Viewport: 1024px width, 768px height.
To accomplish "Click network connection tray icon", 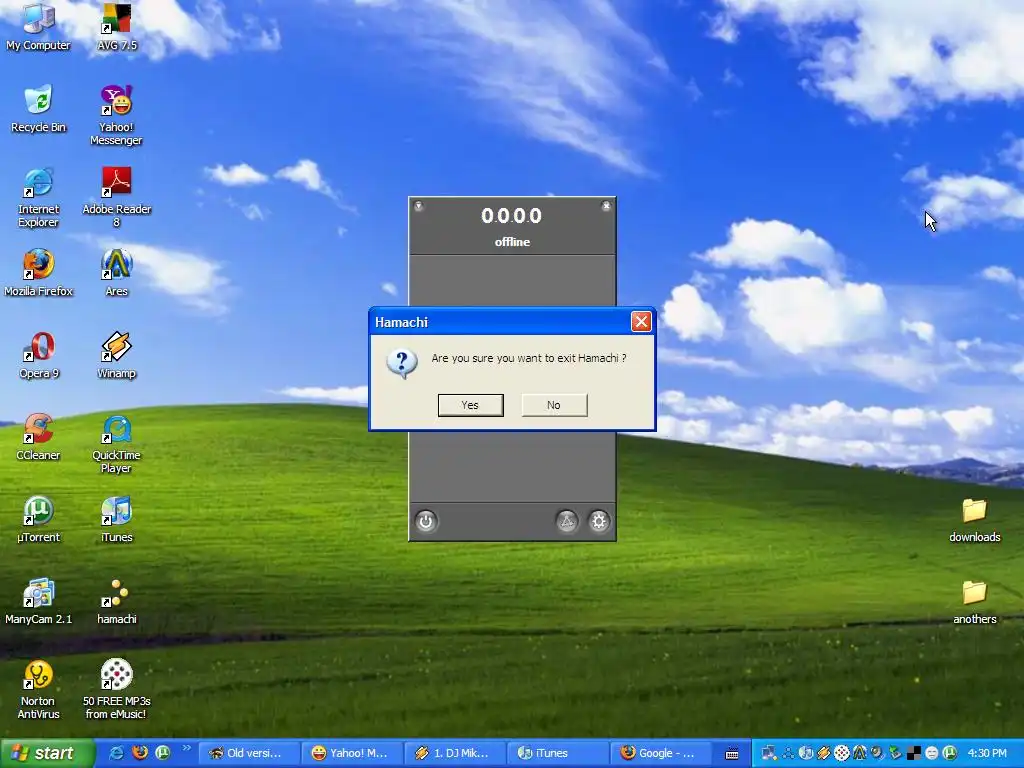I will coord(769,753).
